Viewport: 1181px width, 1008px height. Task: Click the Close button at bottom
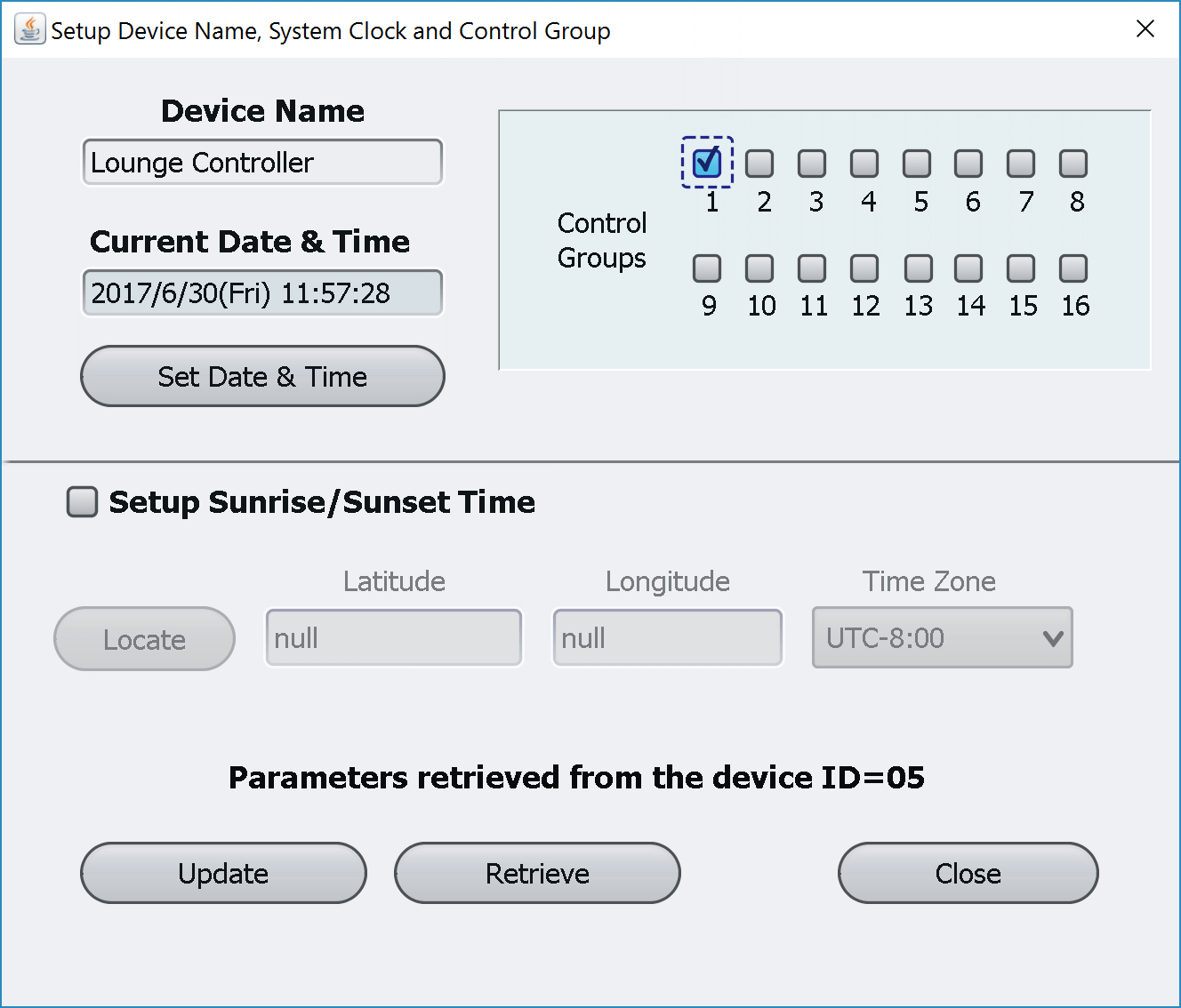968,873
